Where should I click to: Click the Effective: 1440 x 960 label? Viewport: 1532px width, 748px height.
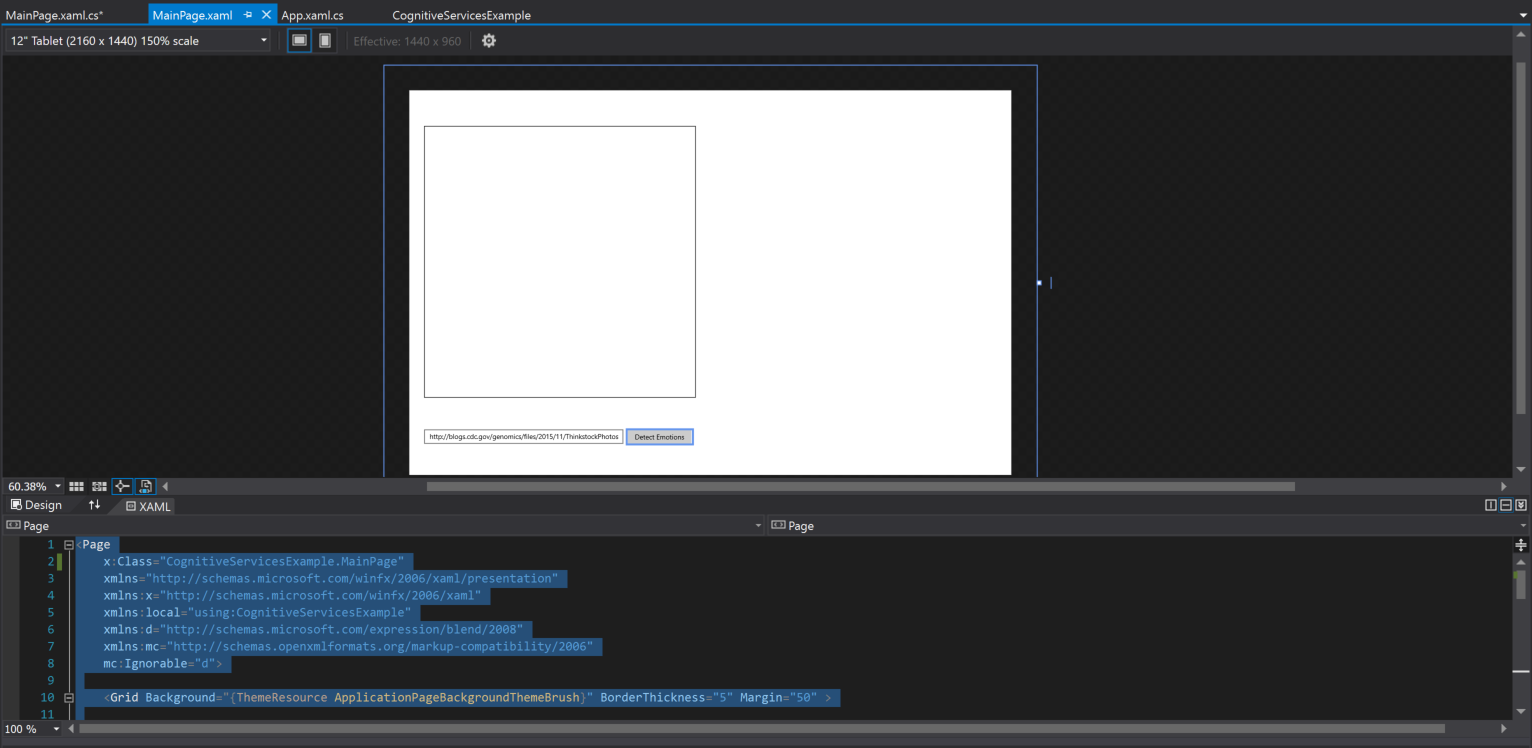(407, 41)
